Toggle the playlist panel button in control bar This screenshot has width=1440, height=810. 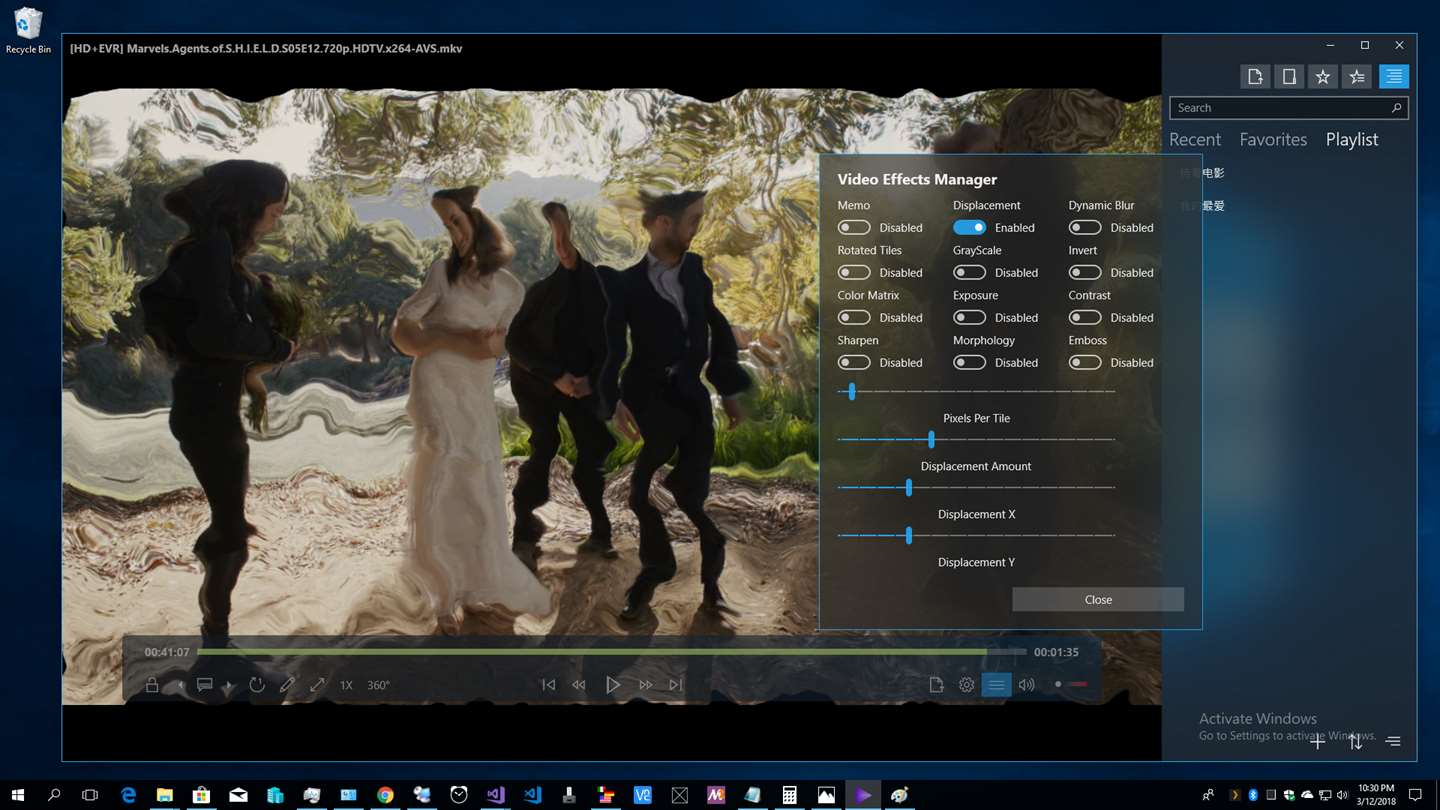[x=996, y=685]
